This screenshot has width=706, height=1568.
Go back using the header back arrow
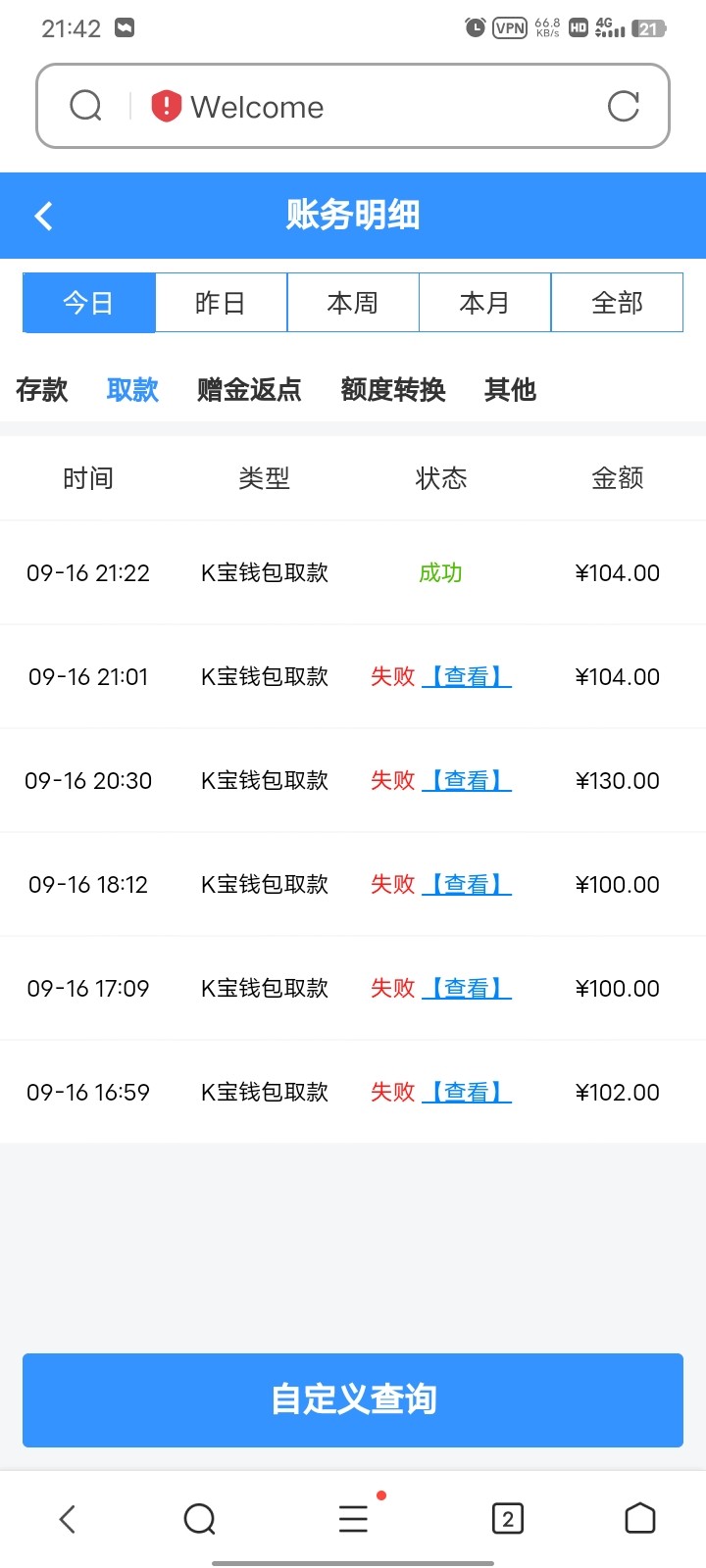[43, 216]
